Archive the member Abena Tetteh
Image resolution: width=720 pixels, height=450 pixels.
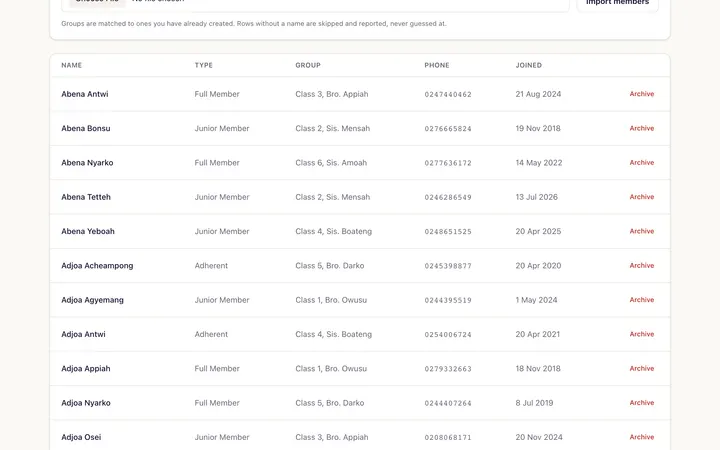click(641, 197)
